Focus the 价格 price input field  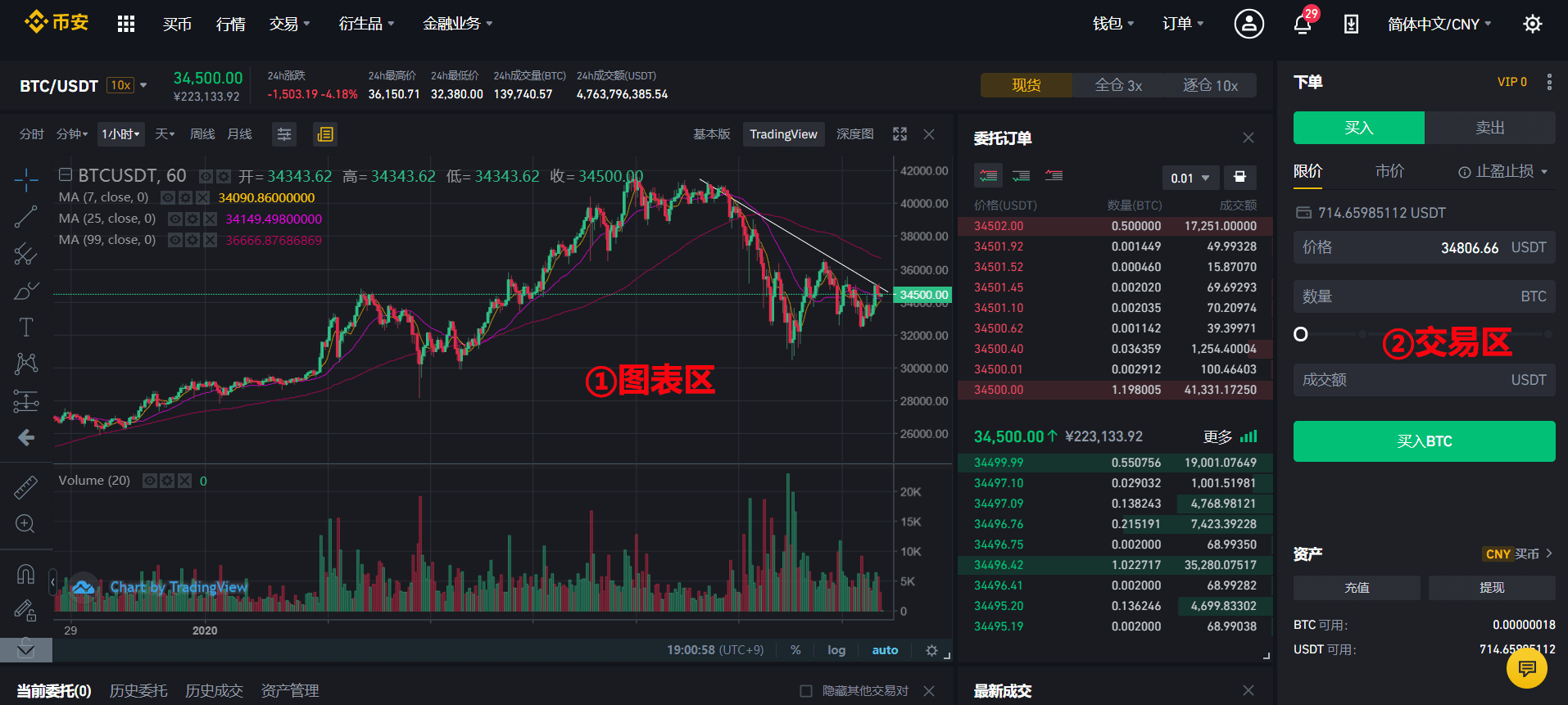pos(1424,247)
